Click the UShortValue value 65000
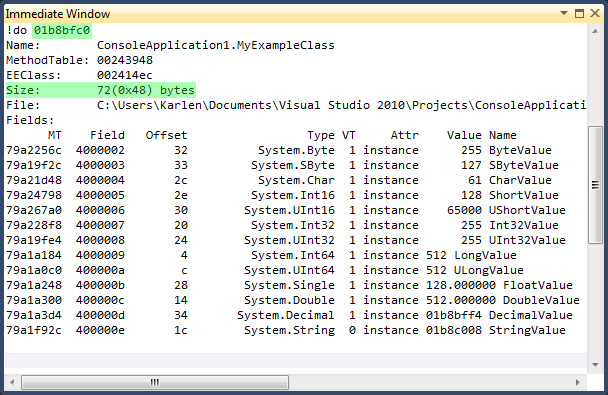The image size is (608, 395). pyautogui.click(x=464, y=210)
